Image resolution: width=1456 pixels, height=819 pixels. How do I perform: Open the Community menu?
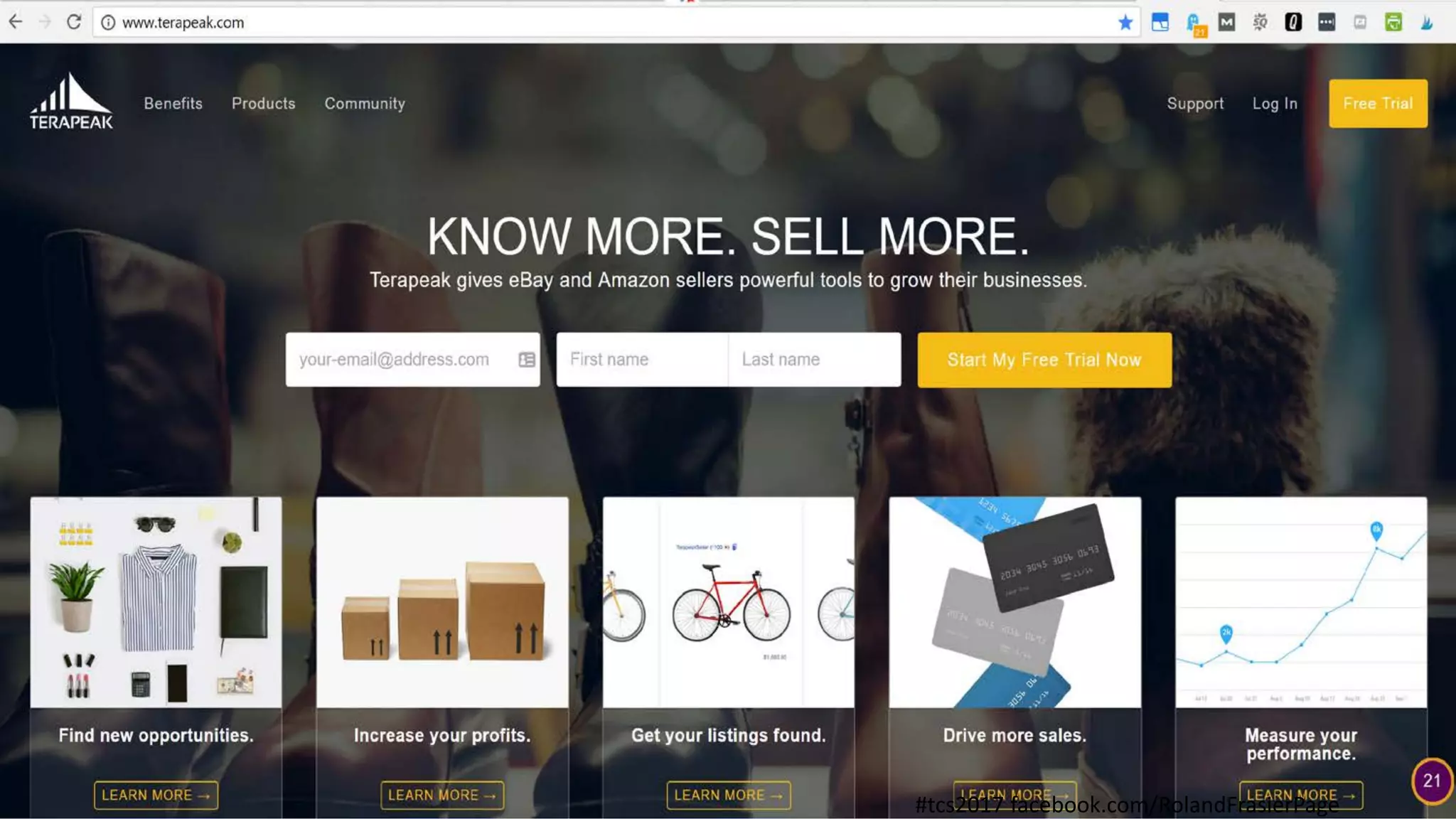tap(365, 103)
